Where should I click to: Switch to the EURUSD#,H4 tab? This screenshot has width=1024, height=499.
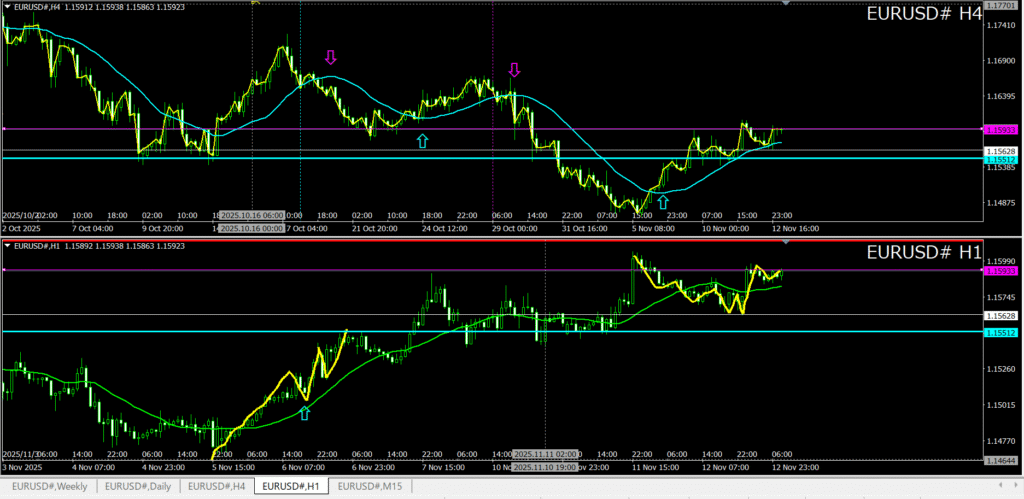point(217,486)
